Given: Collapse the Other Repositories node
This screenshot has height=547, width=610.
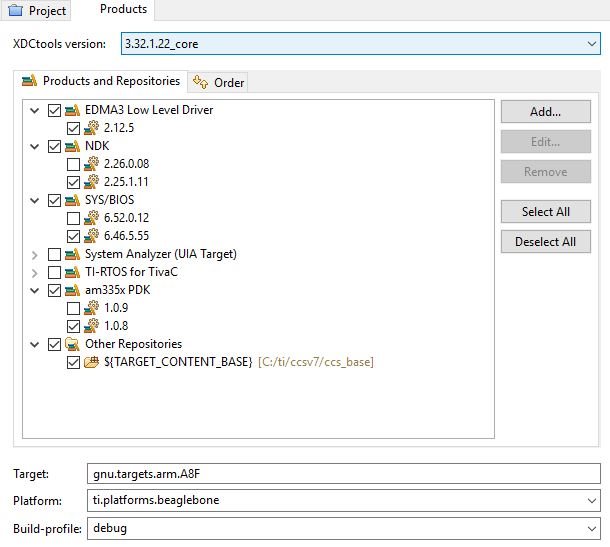Looking at the screenshot, I should click(35, 345).
